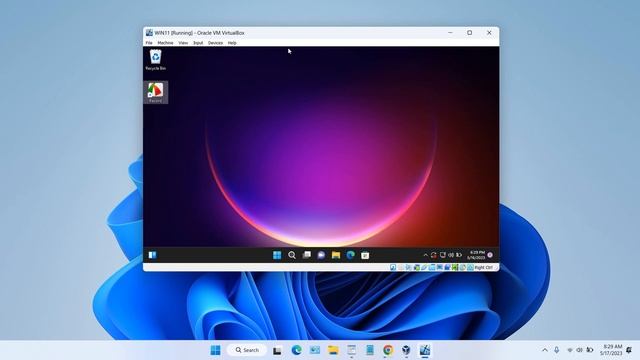Viewport: 640px width, 360px height.
Task: Launch Google Chrome on host taskbar
Action: click(x=388, y=350)
